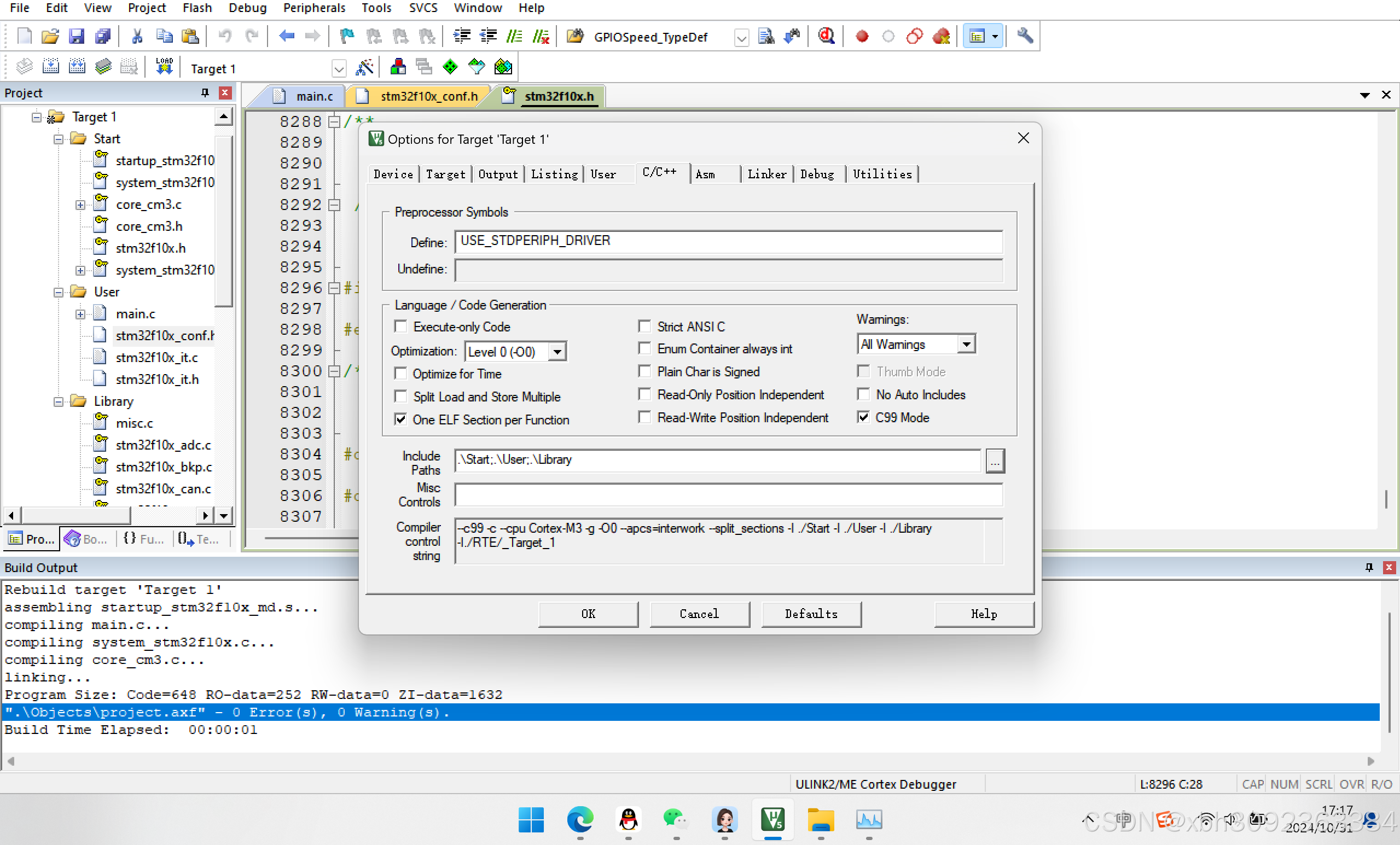
Task: Collapse the Library folder in project tree
Action: (x=58, y=401)
